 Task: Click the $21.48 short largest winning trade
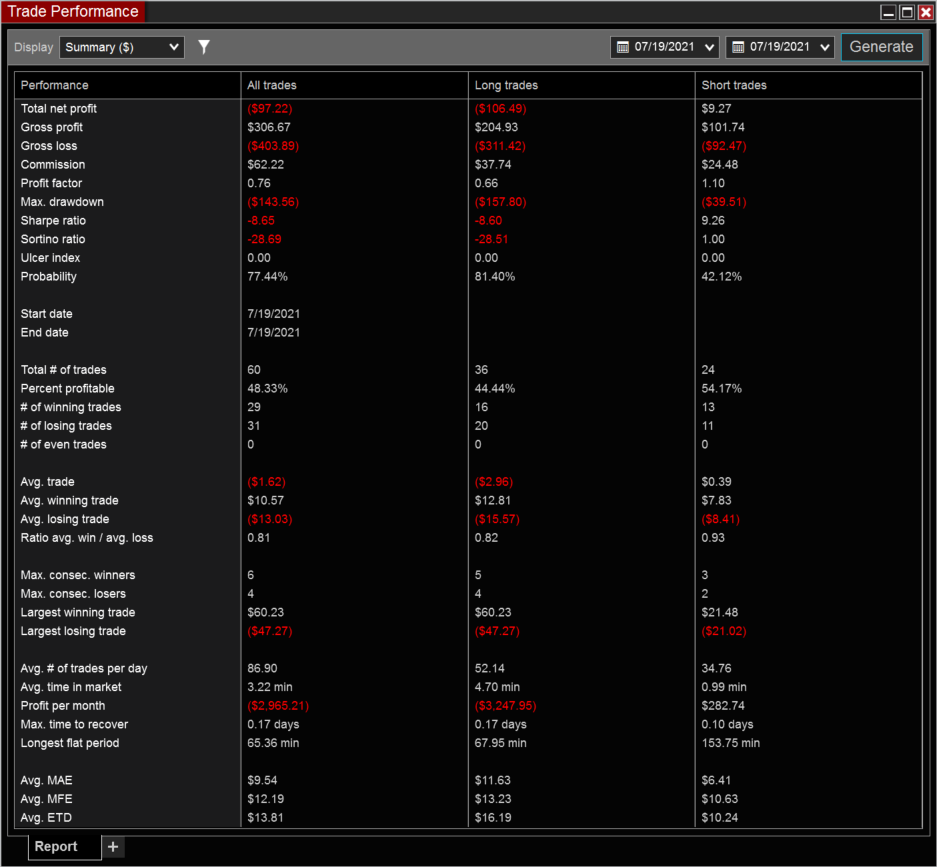click(x=719, y=612)
